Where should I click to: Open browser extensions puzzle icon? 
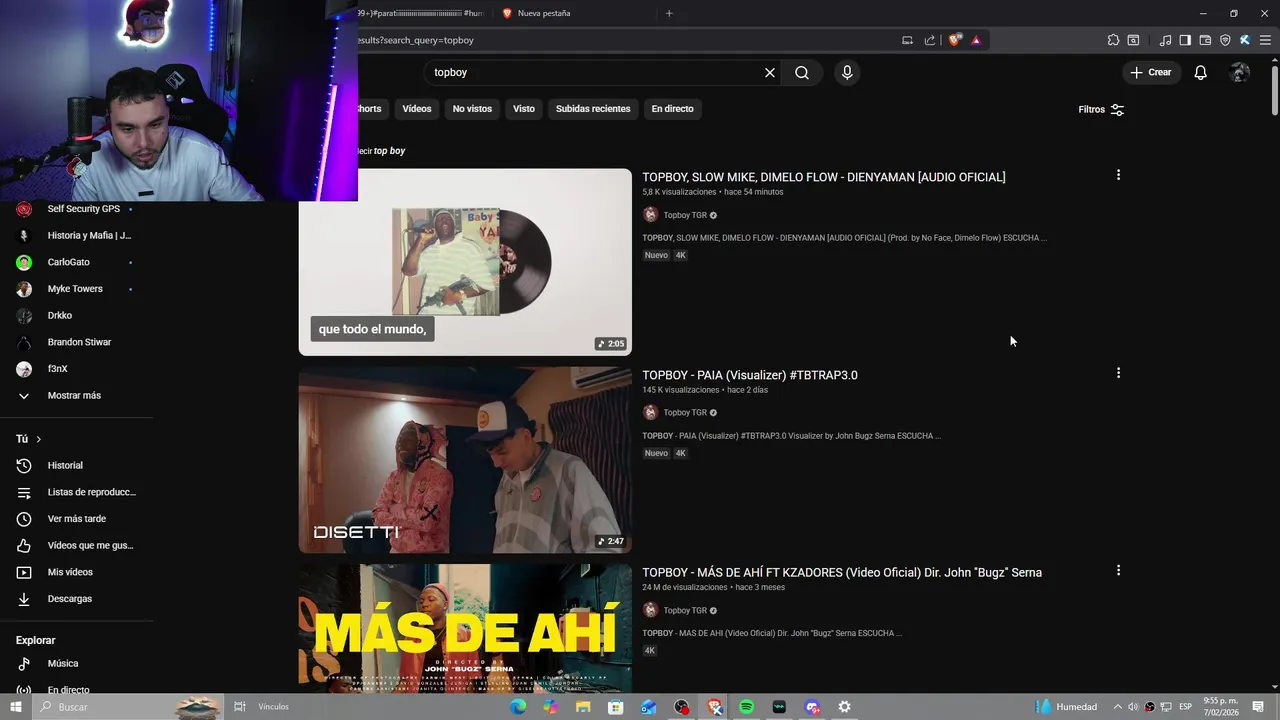tap(1113, 40)
